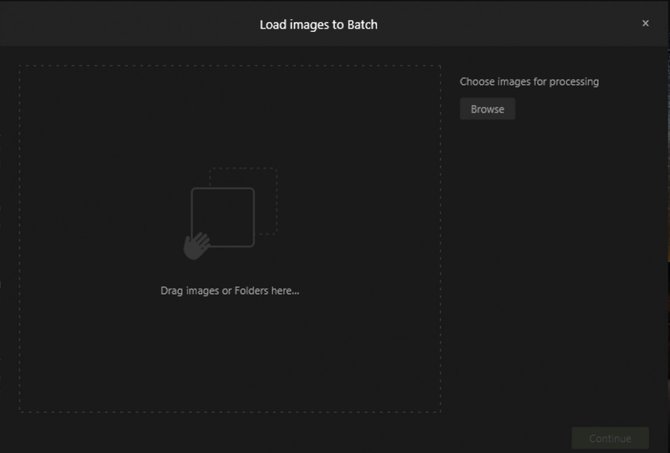Click the word 'Drag' in the drop hint

point(172,291)
